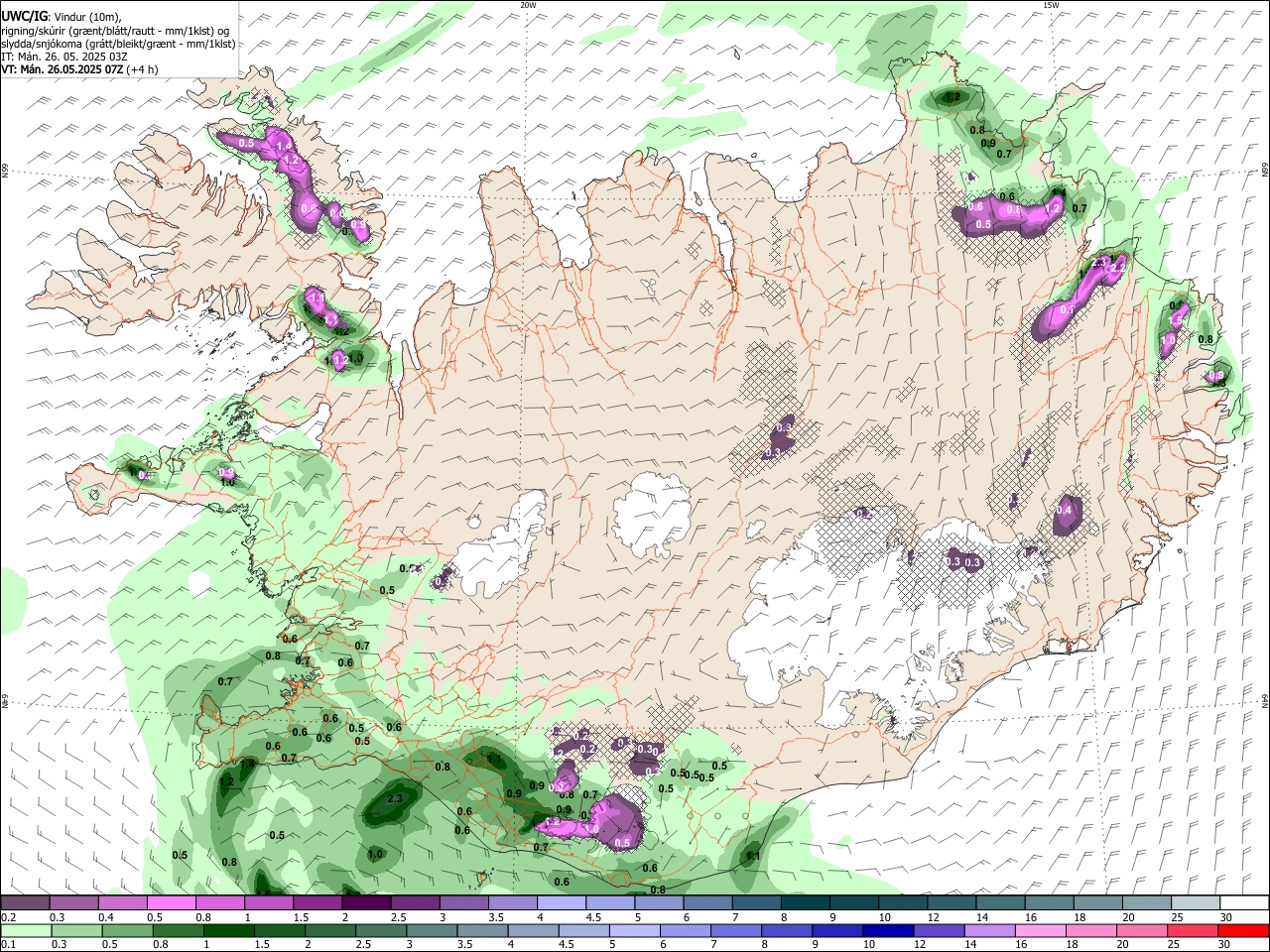Click the "66N" latitude label on left edge
The image size is (1270, 952).
[5, 171]
